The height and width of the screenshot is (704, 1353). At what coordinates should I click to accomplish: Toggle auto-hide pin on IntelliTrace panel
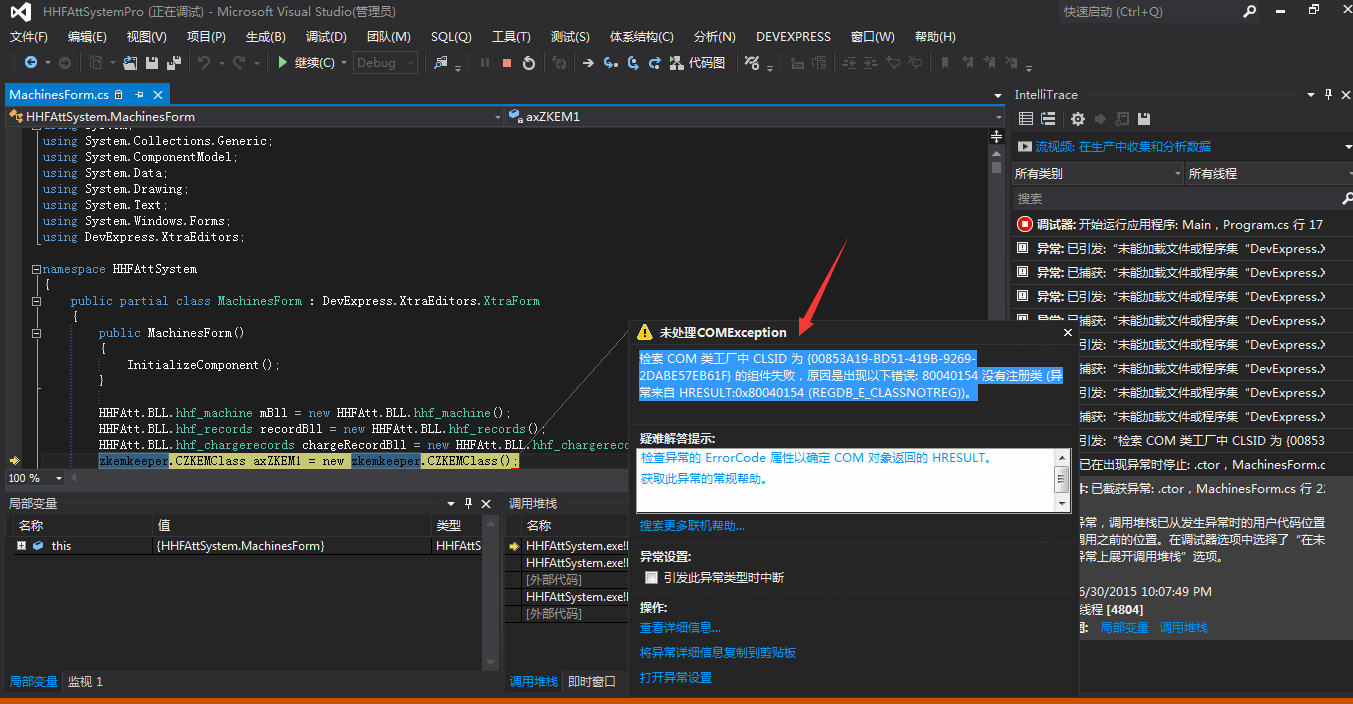click(1328, 94)
